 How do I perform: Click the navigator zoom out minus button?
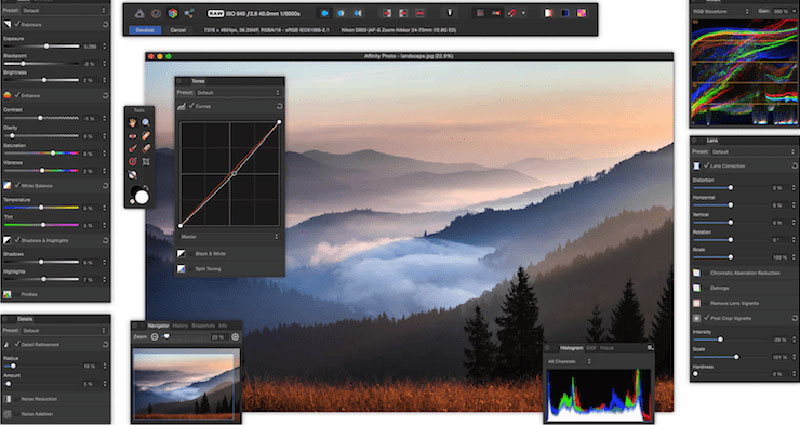[154, 337]
